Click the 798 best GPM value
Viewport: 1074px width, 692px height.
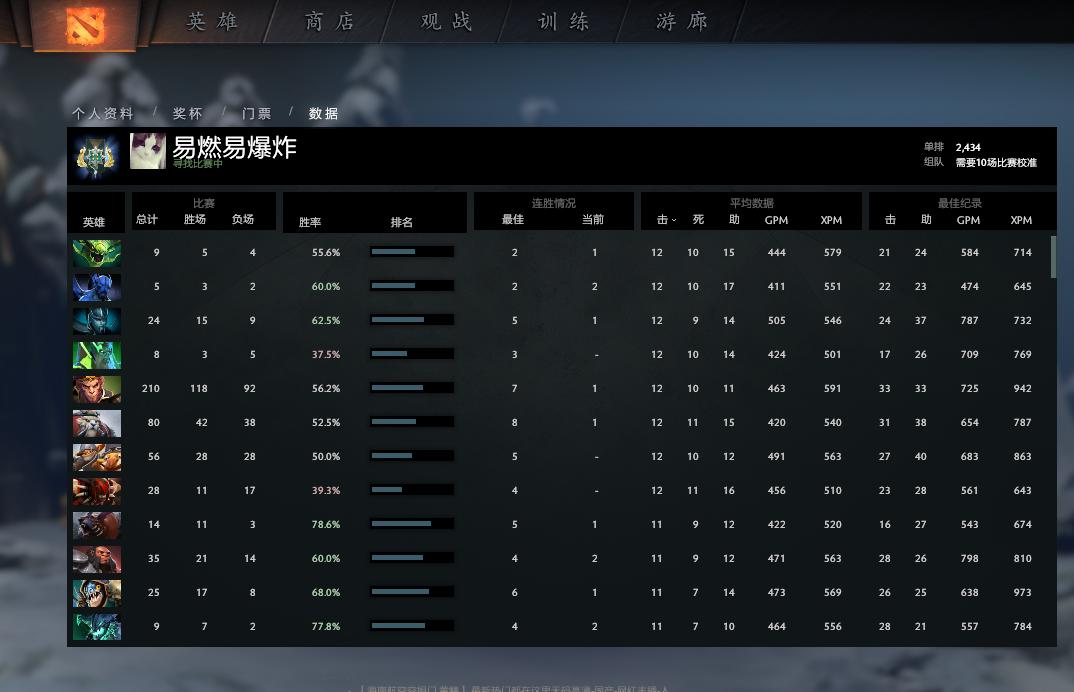point(969,558)
